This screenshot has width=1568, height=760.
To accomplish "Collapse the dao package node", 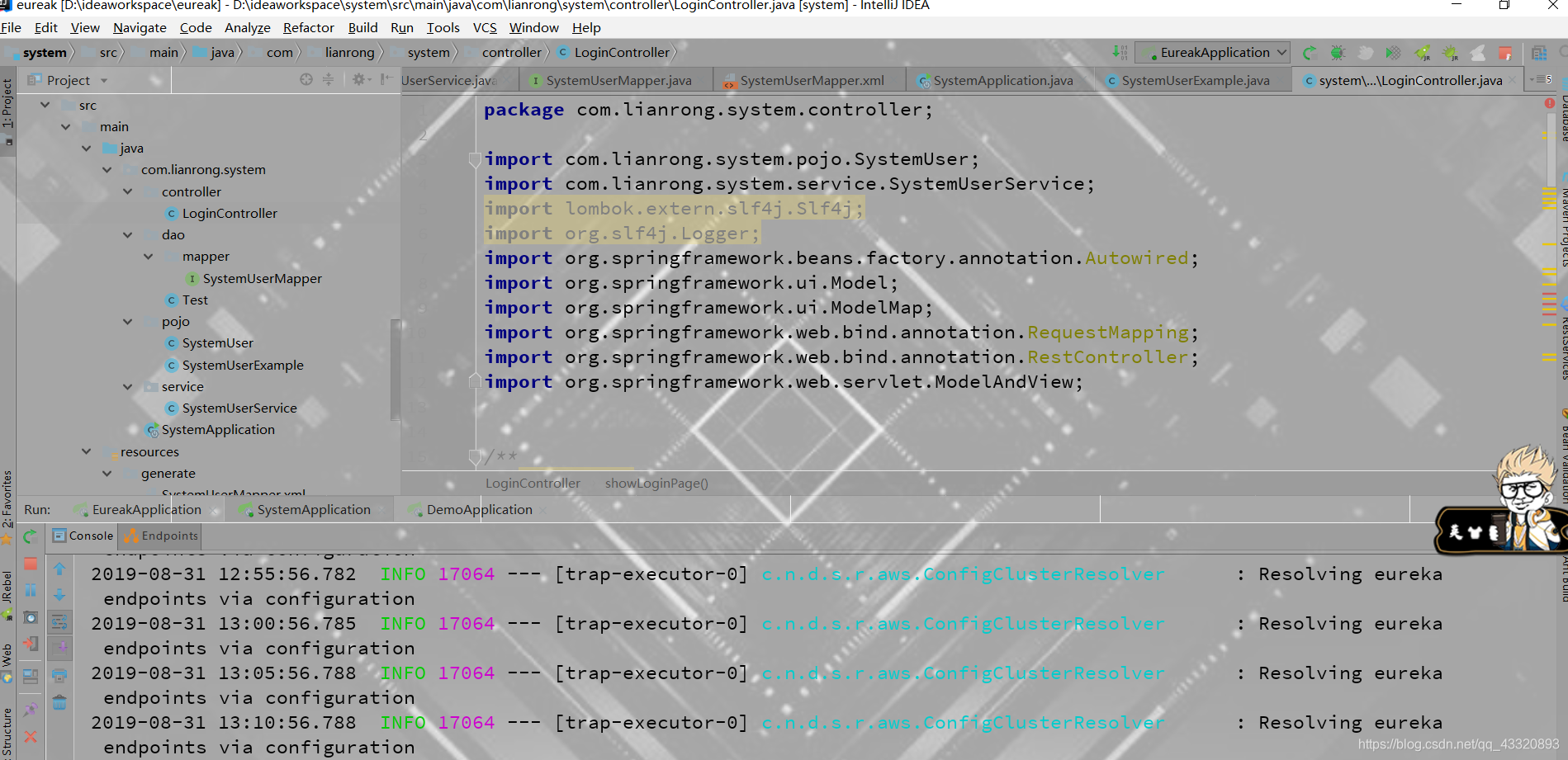I will pyautogui.click(x=128, y=235).
